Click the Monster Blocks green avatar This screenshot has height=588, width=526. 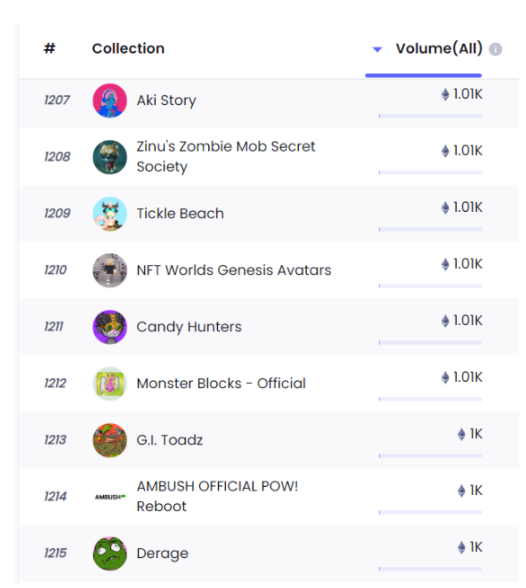pyautogui.click(x=109, y=384)
